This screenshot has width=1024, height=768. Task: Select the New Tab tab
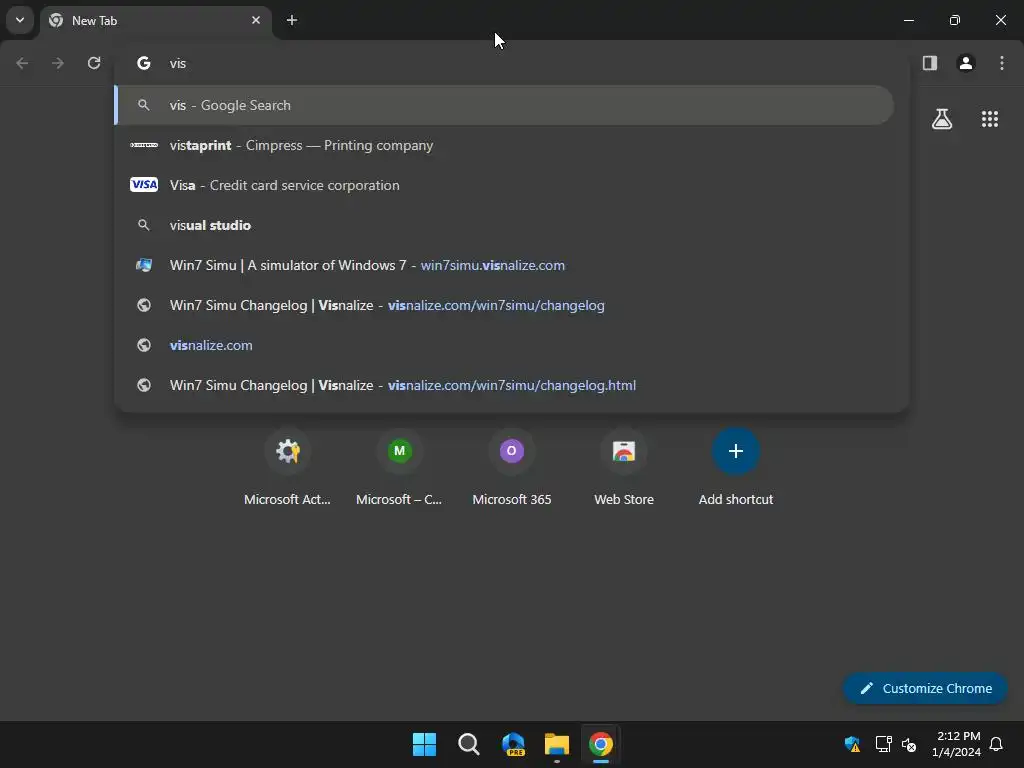point(155,20)
